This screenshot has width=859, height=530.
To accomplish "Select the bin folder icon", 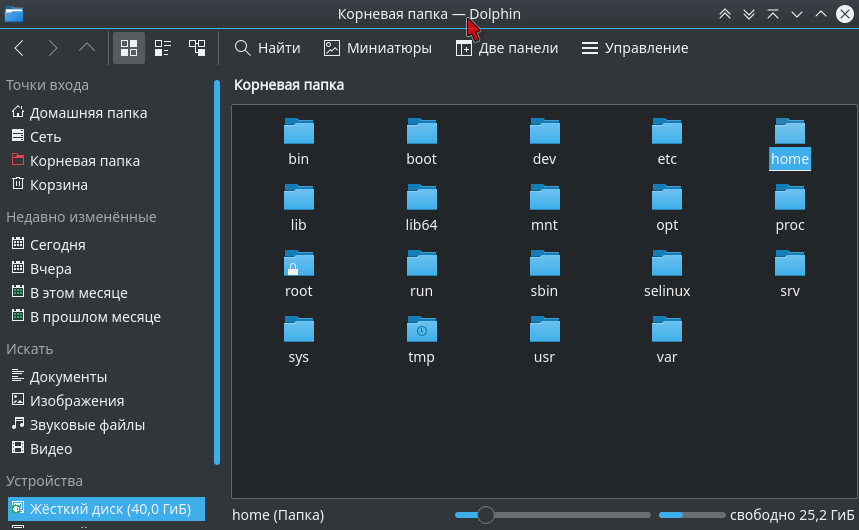I will pos(299,132).
